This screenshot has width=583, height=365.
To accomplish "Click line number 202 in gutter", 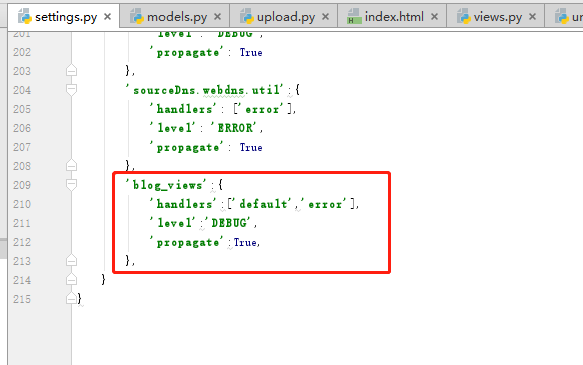I will (22, 52).
